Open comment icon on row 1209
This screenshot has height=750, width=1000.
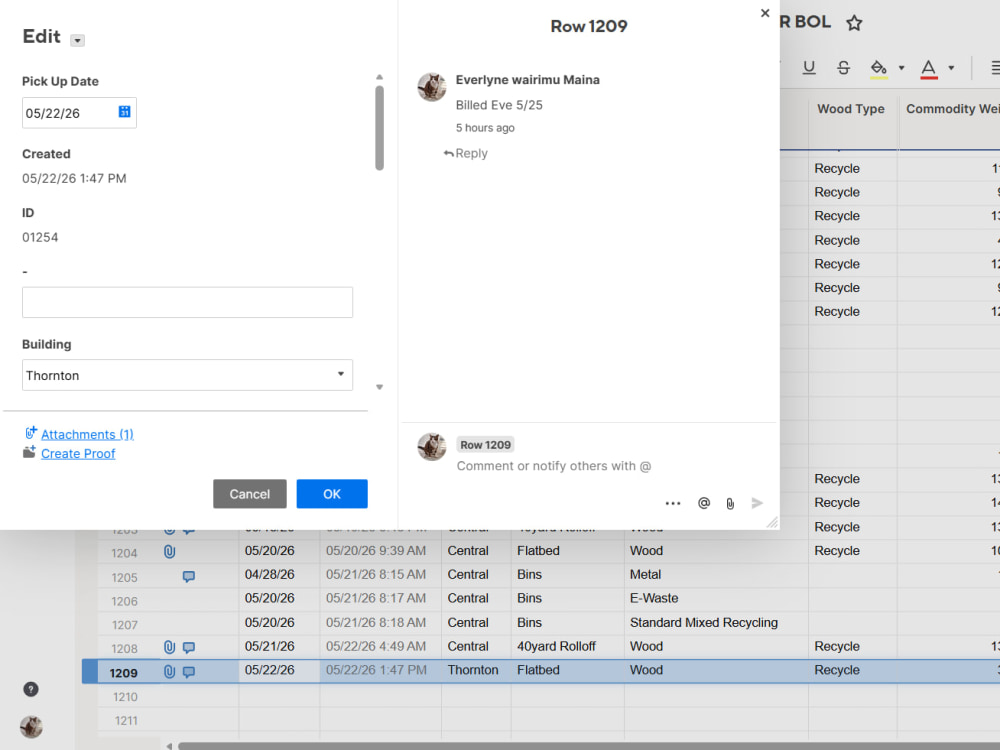click(x=189, y=672)
